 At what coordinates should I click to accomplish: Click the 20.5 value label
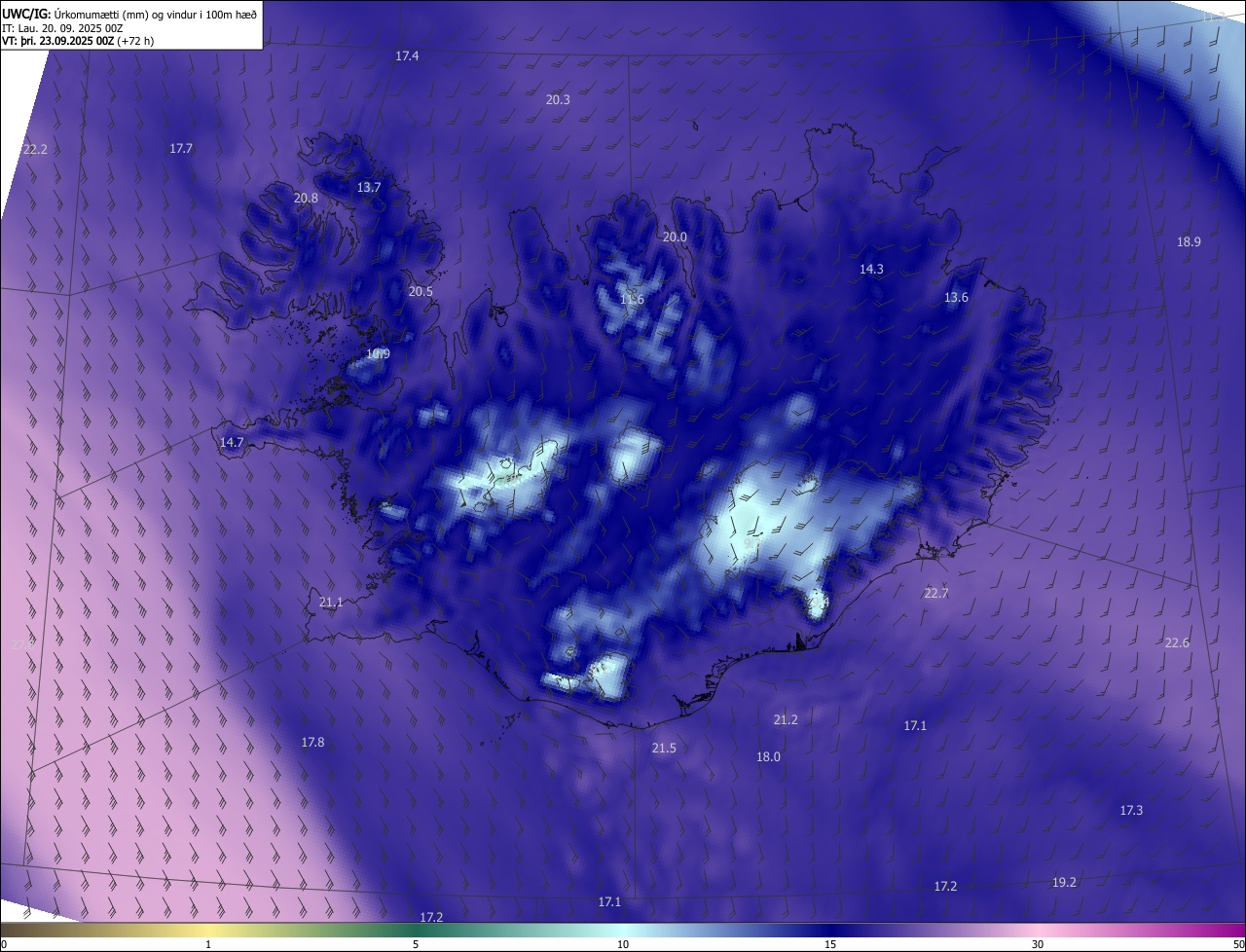421,292
